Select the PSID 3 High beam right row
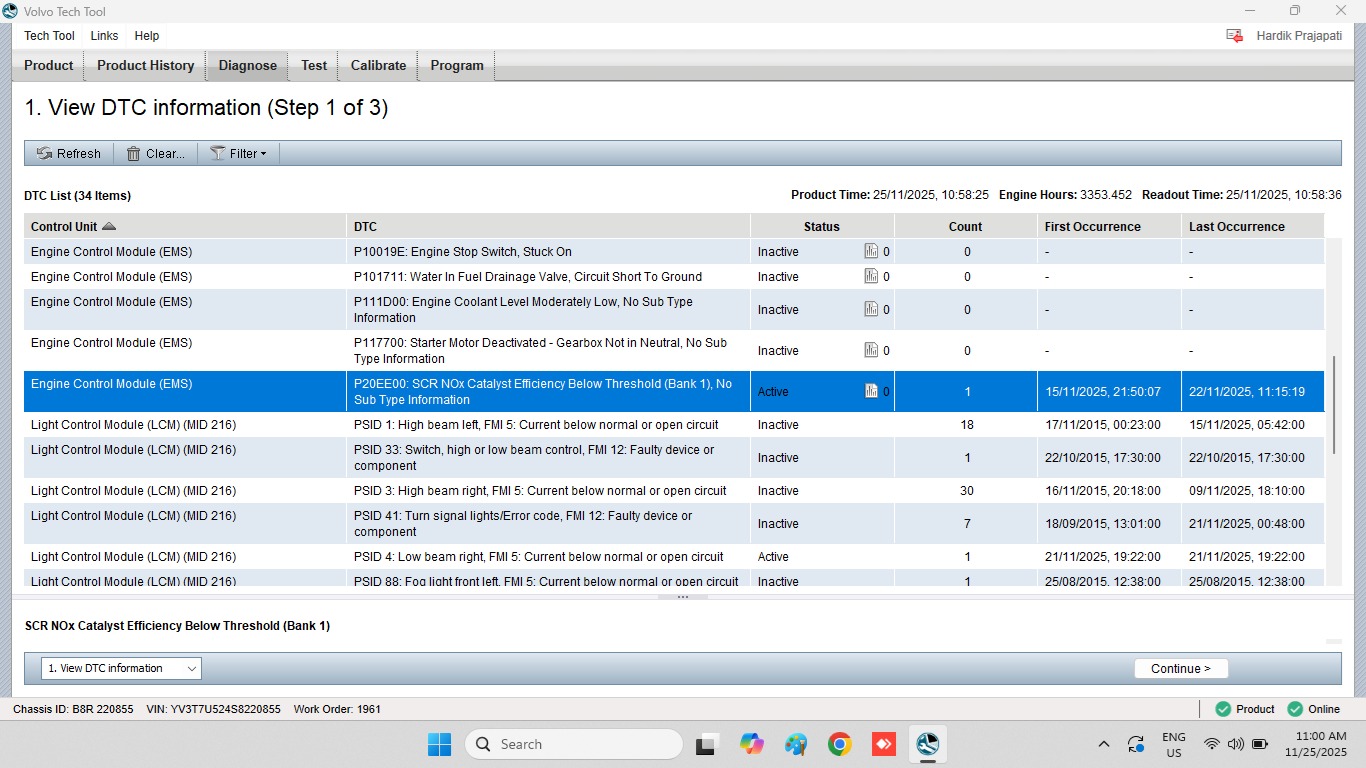This screenshot has height=768, width=1366. (x=674, y=491)
